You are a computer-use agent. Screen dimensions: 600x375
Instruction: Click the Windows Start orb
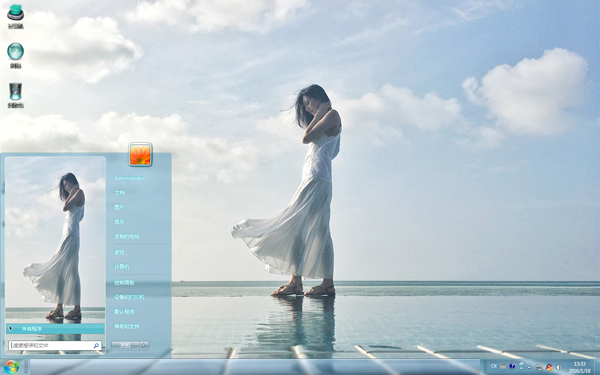(x=11, y=367)
